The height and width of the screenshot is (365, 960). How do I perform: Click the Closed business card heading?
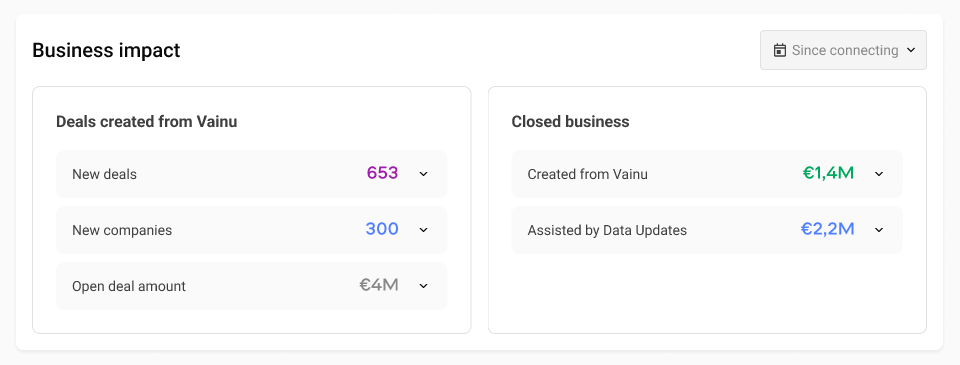click(x=570, y=122)
